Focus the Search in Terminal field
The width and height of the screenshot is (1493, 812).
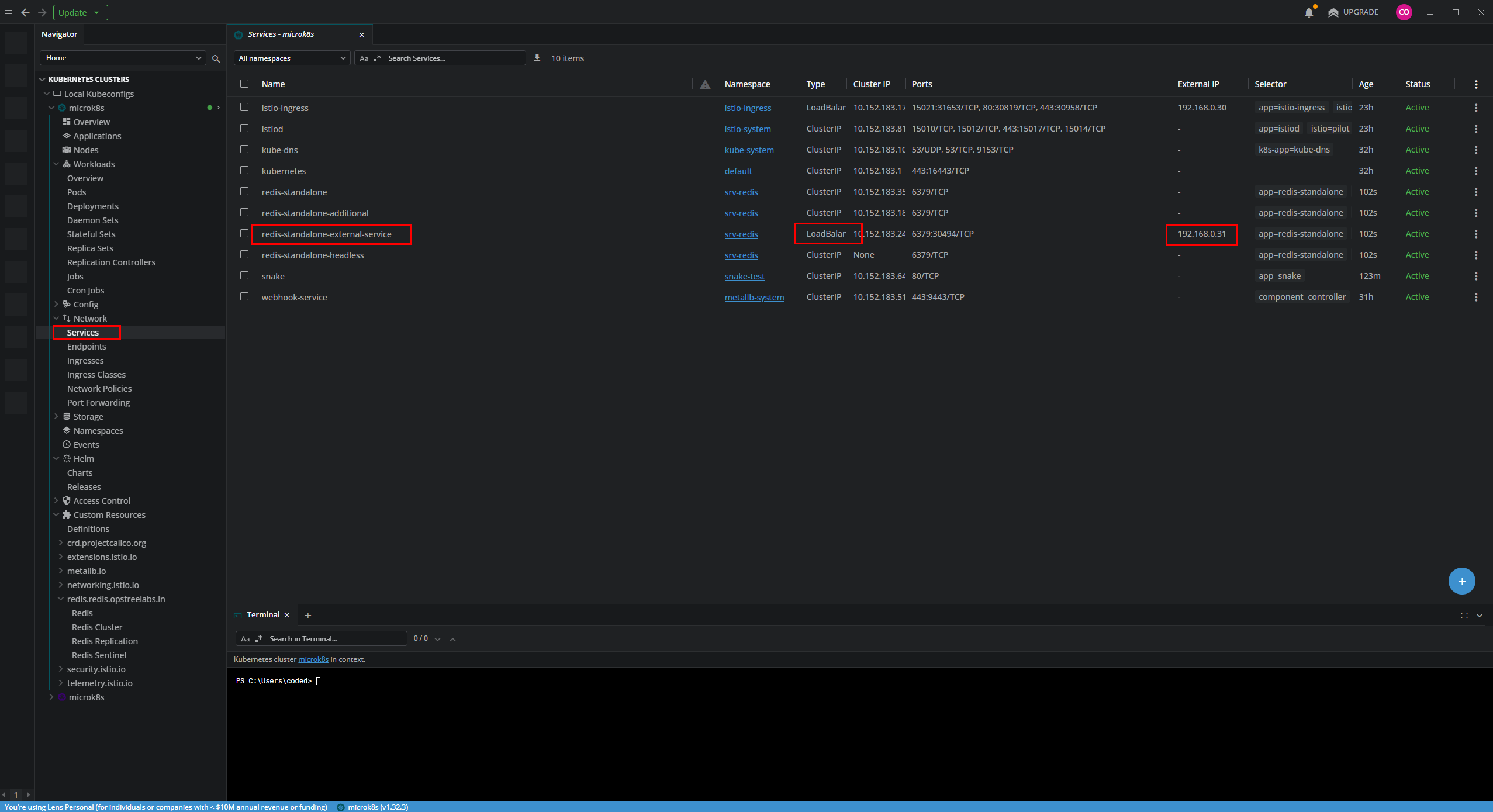point(336,639)
